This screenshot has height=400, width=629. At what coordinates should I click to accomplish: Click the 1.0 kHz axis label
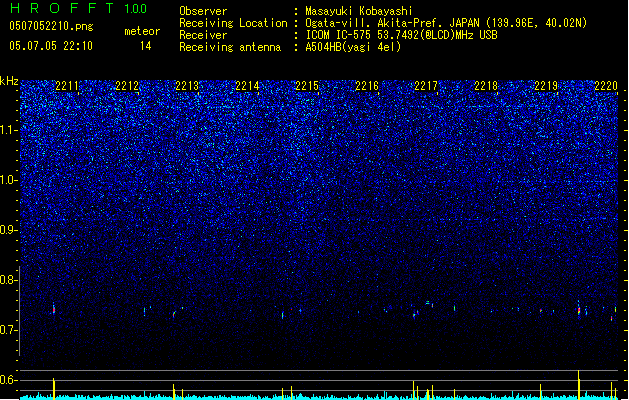click(9, 180)
